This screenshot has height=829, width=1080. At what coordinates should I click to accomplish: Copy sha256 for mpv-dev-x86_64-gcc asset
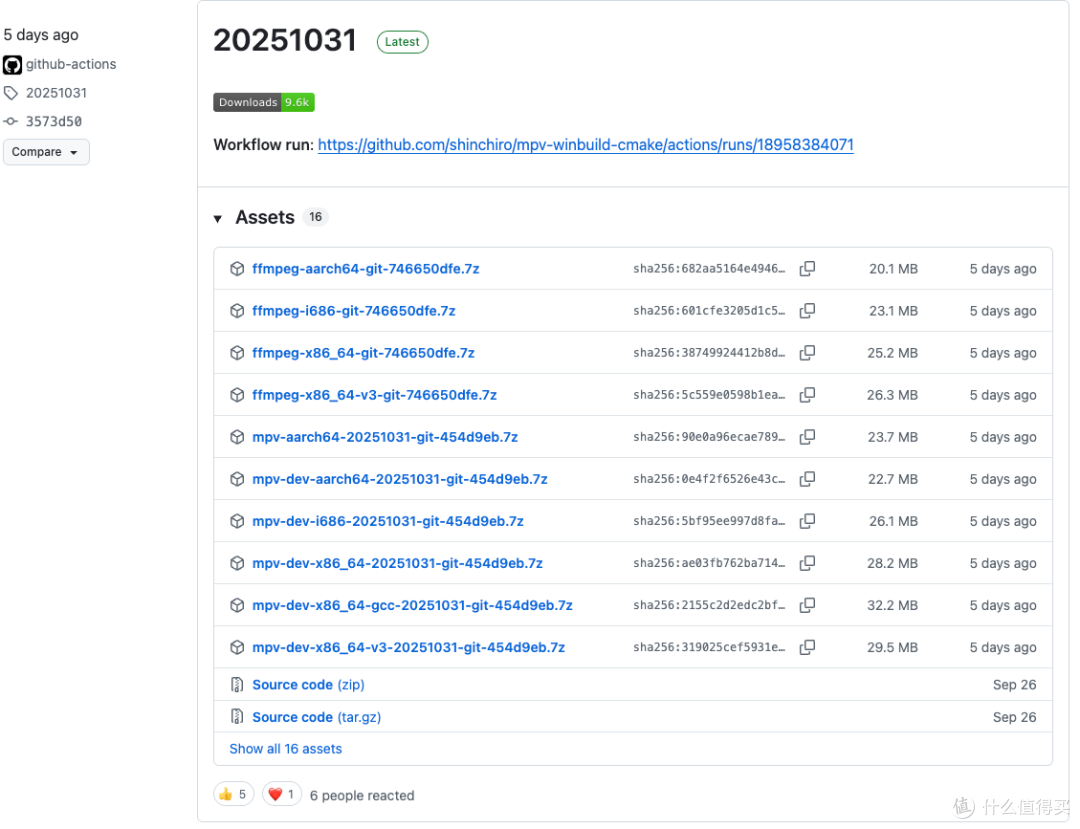point(807,605)
